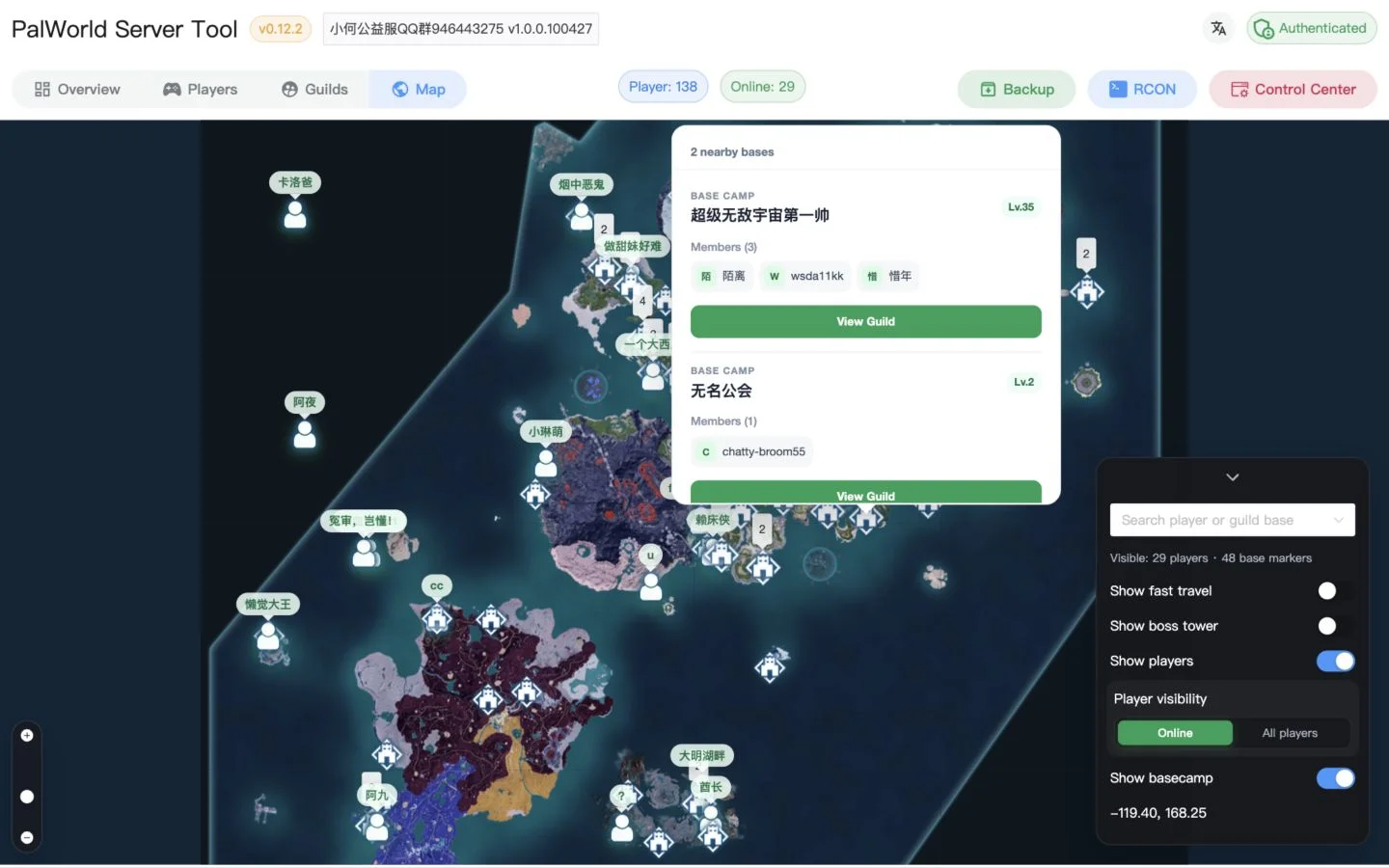Viewport: 1389px width, 868px height.
Task: Open the Control Center
Action: (x=1293, y=90)
